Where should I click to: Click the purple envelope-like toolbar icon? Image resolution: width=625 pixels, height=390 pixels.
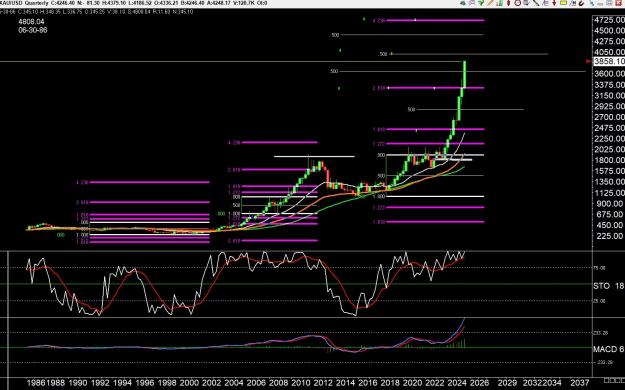point(472,3)
